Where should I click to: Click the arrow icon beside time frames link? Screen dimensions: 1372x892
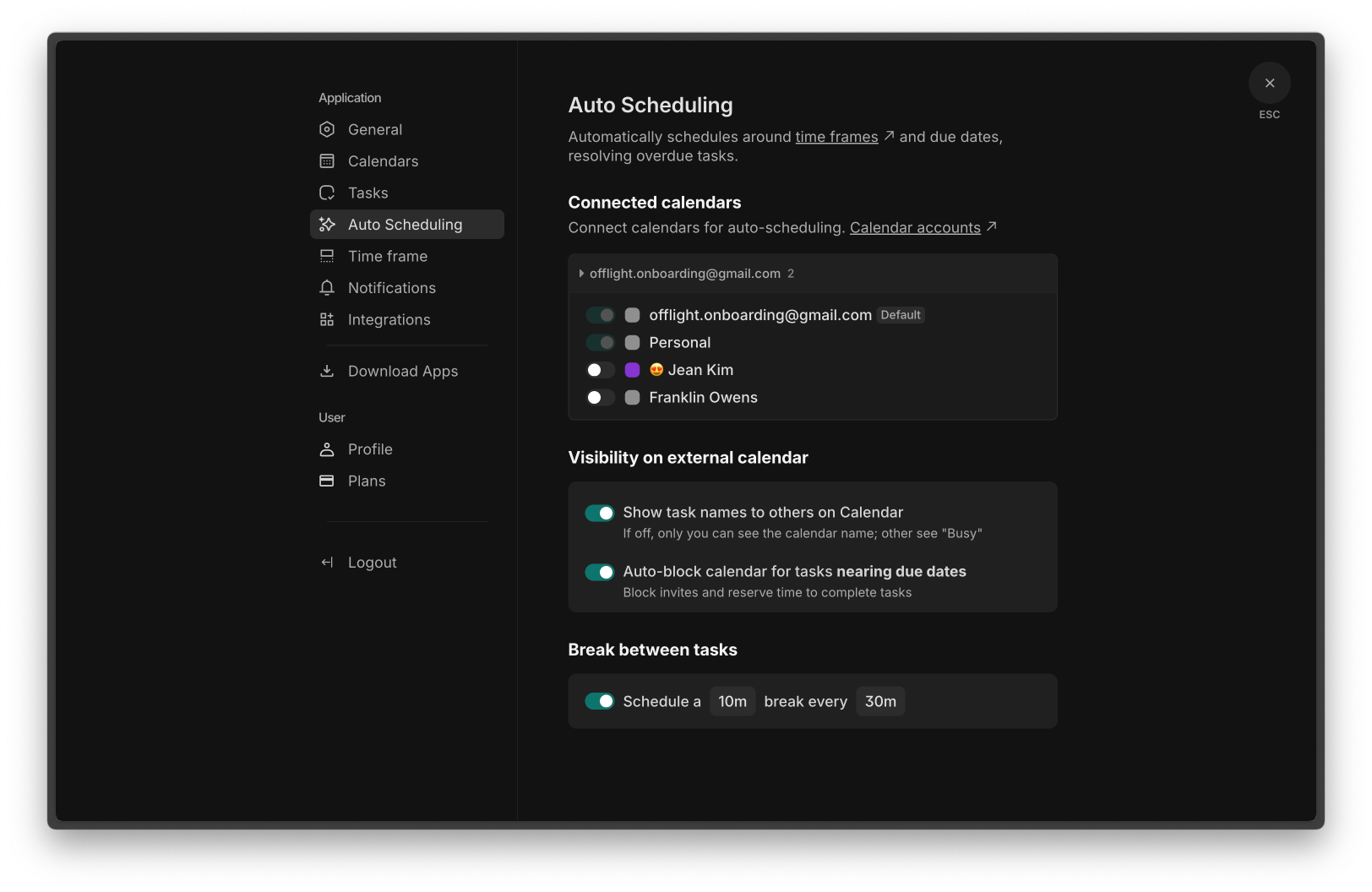point(889,135)
